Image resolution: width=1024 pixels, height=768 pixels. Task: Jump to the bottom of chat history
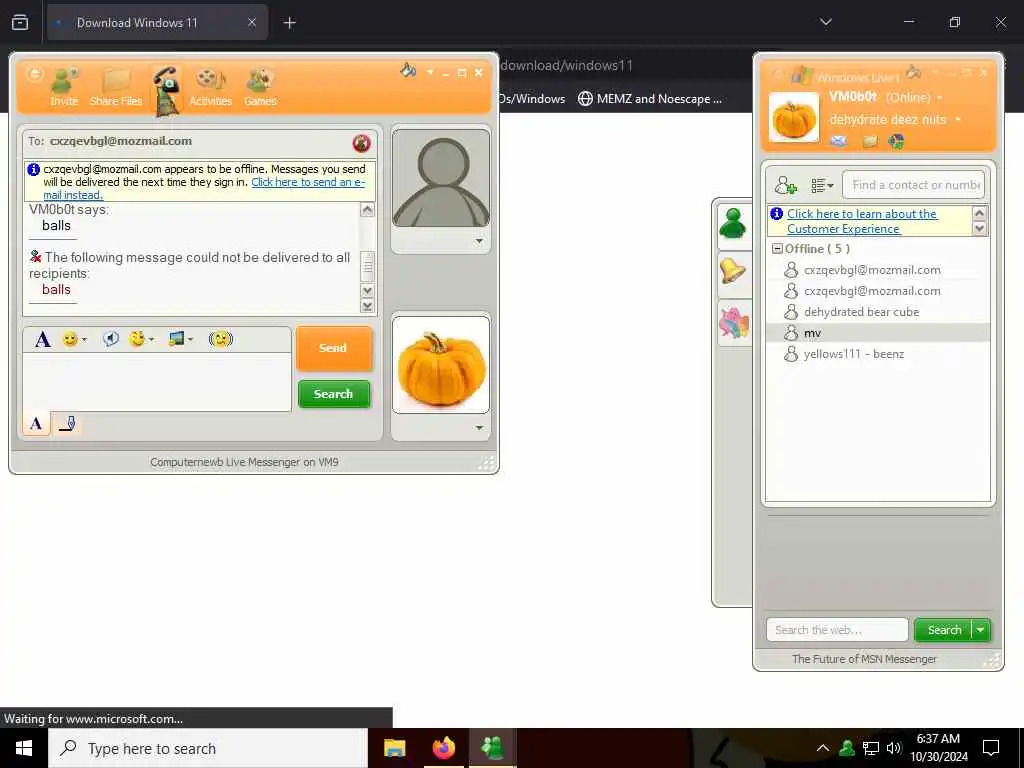coord(368,306)
